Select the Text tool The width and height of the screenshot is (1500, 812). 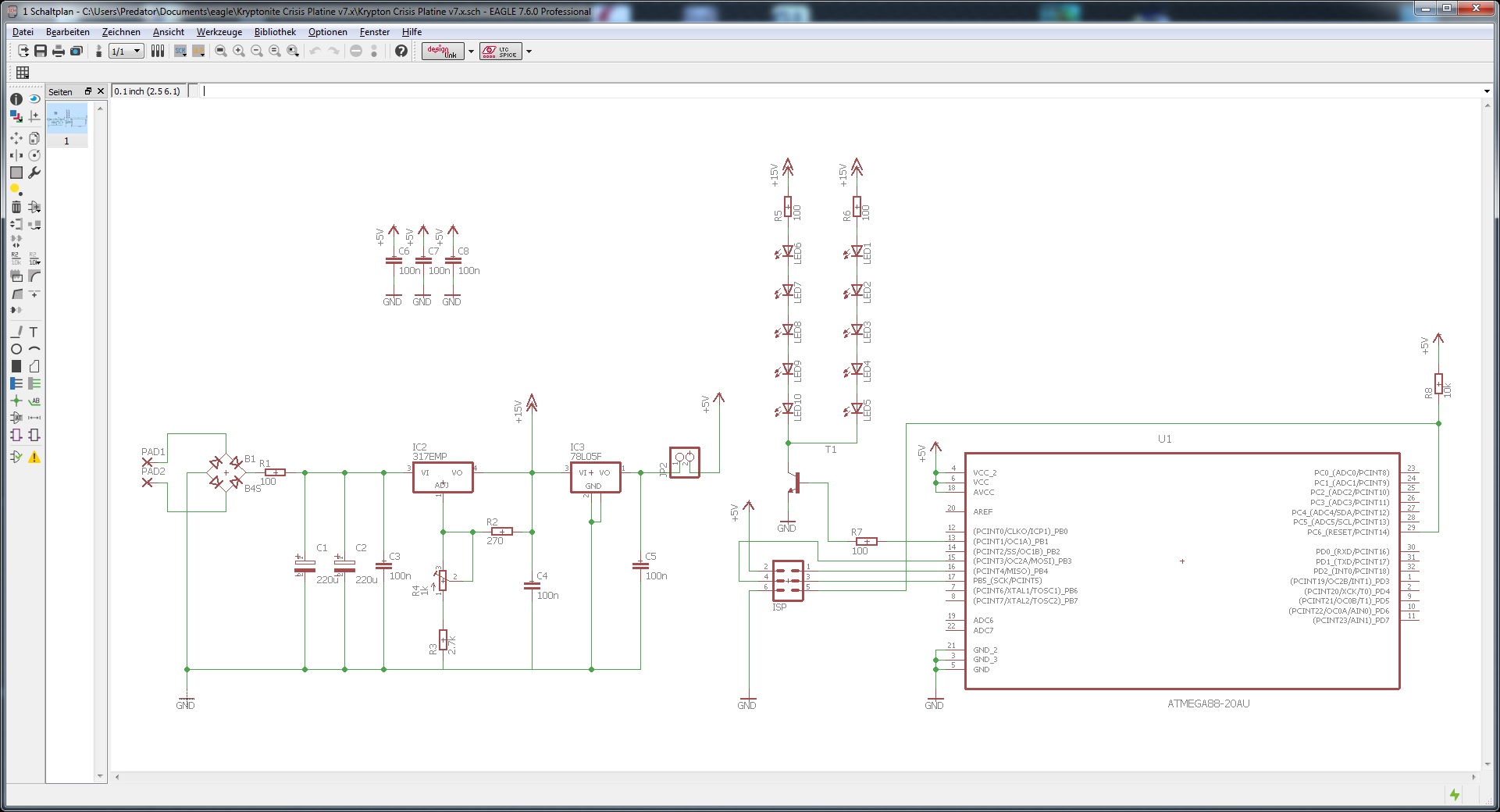(x=34, y=332)
